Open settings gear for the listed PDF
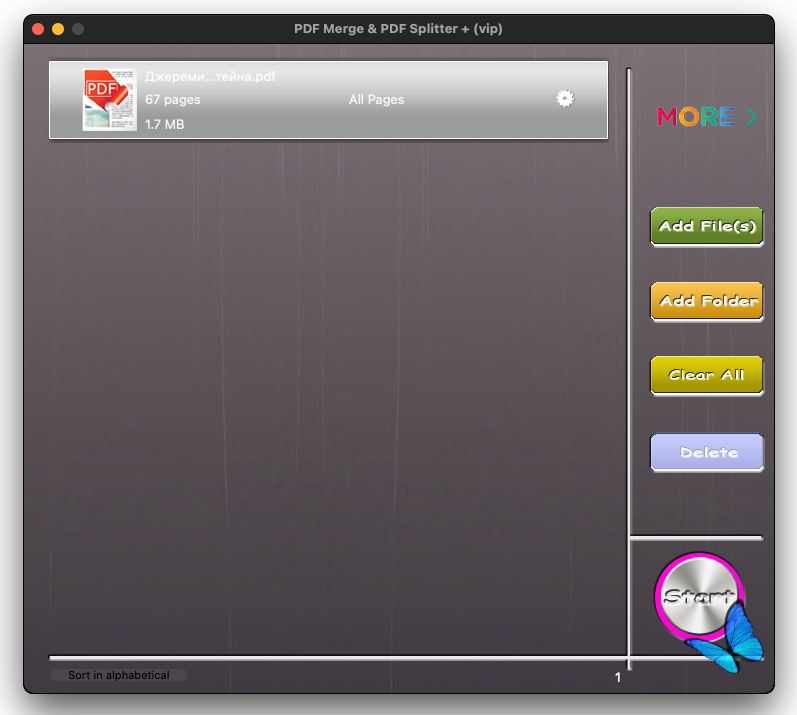 click(565, 99)
